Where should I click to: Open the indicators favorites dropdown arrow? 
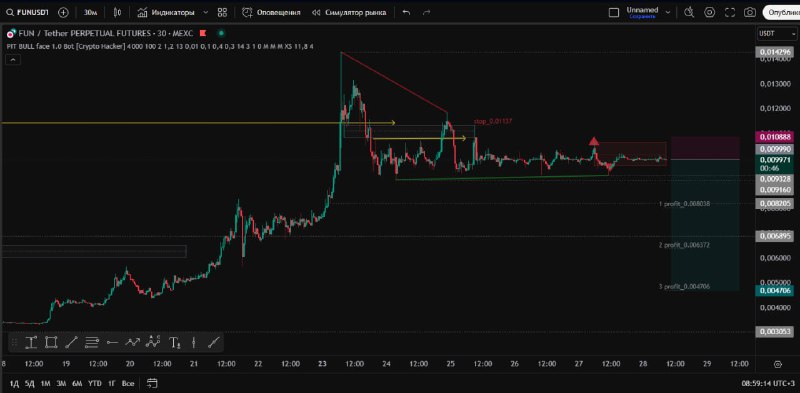[205, 12]
